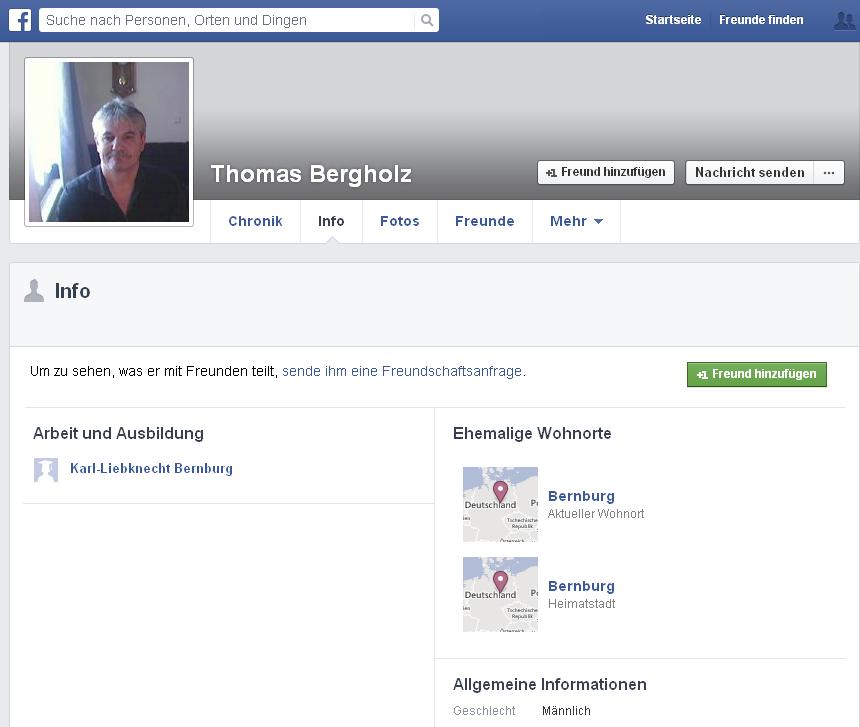Click the Facebook logo icon

[x=19, y=19]
